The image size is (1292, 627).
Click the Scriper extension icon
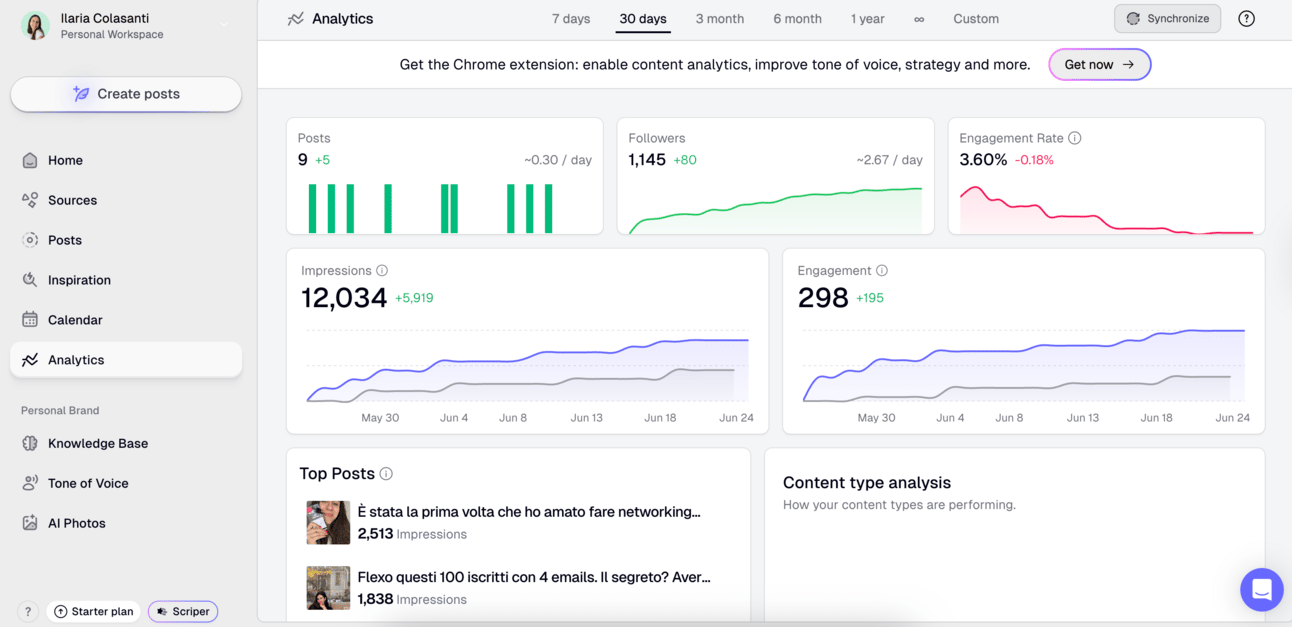(162, 611)
